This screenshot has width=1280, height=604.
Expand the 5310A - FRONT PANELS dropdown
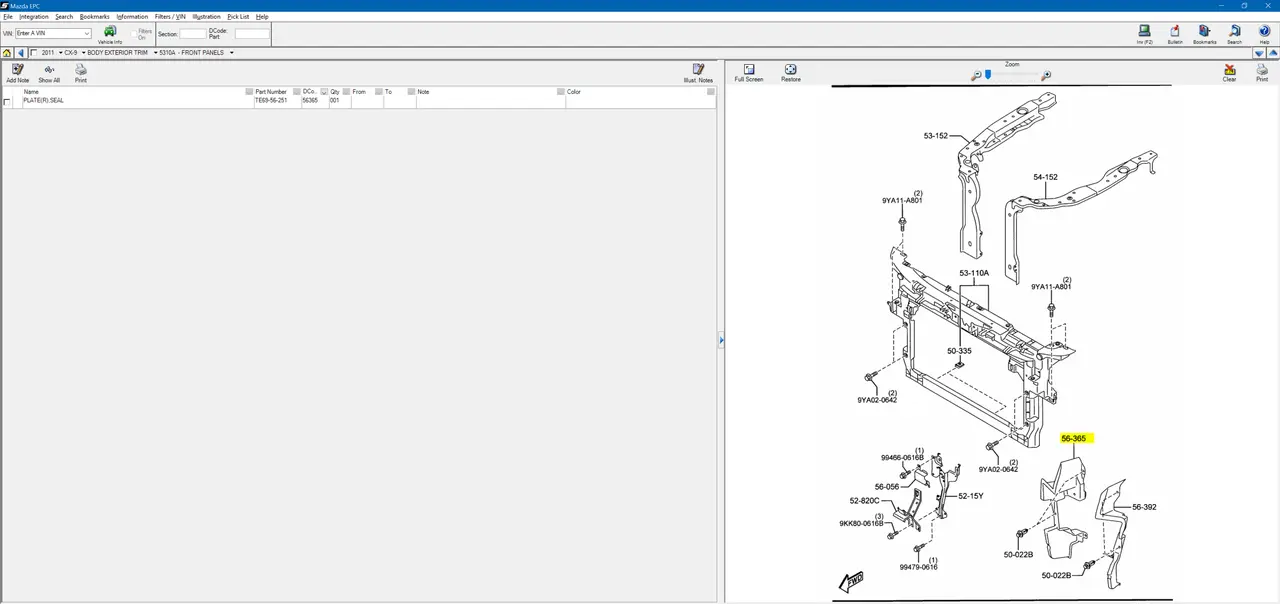point(231,53)
